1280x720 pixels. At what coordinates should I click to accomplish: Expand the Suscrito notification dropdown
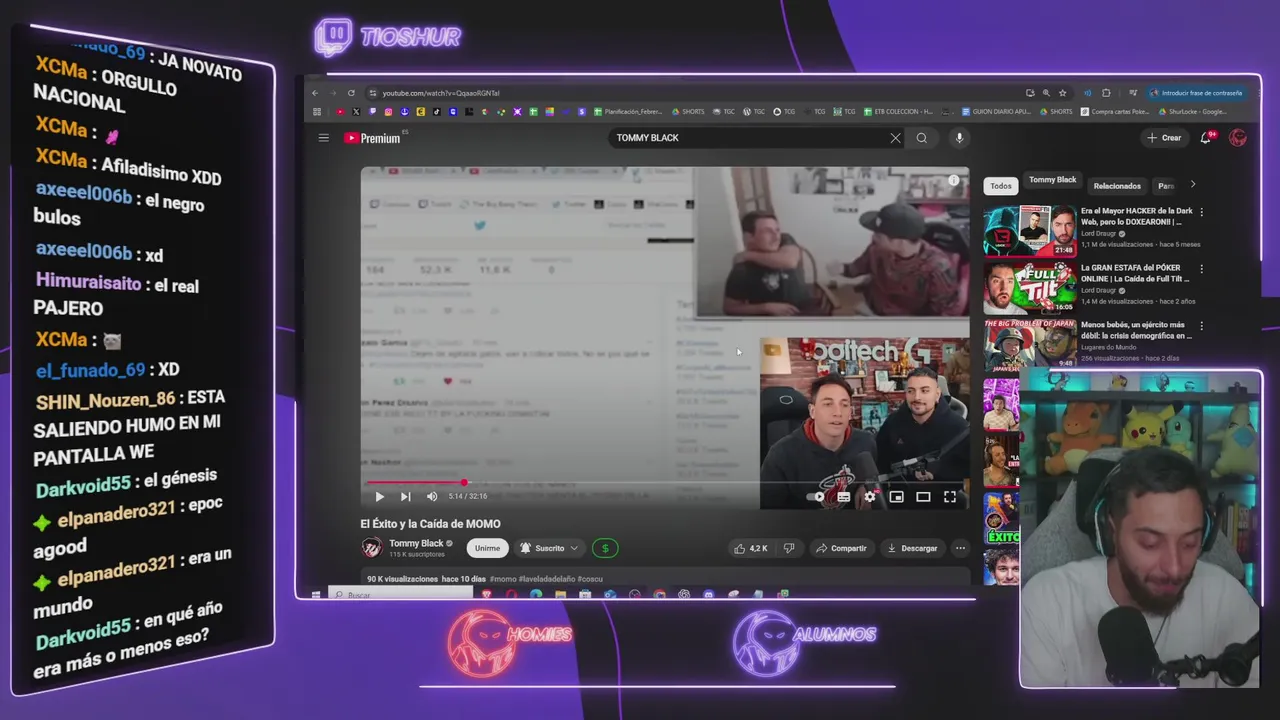(x=549, y=548)
